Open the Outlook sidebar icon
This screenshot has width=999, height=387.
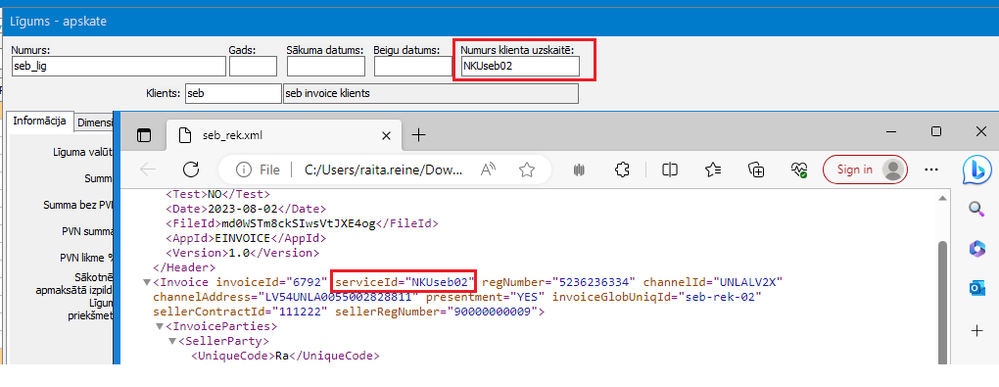click(977, 289)
